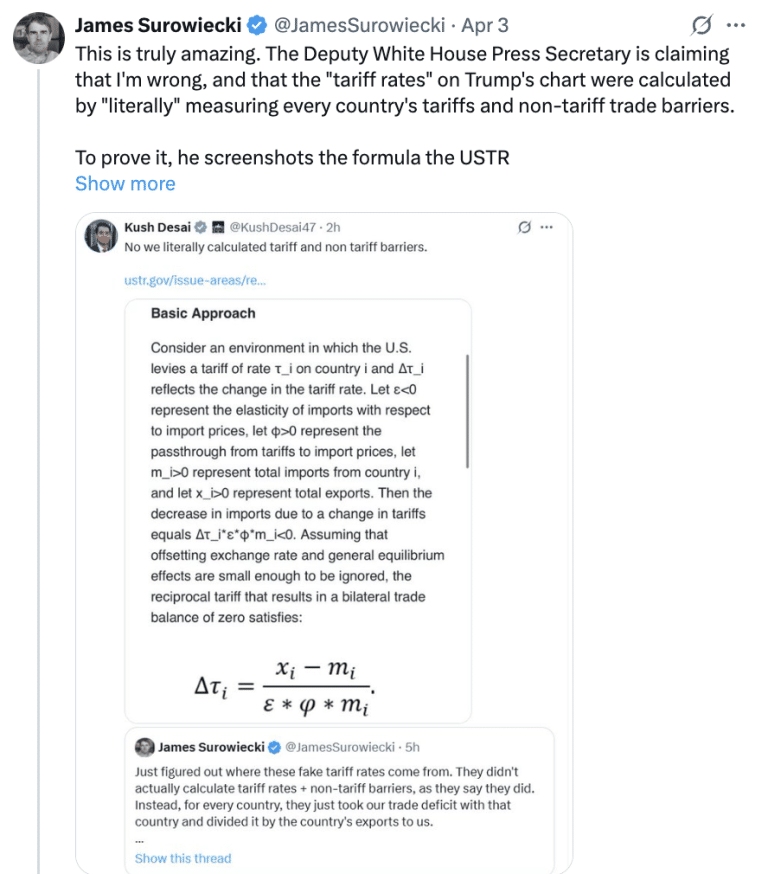Image resolution: width=768 pixels, height=874 pixels.
Task: Open the Show this thread link
Action: tap(183, 858)
